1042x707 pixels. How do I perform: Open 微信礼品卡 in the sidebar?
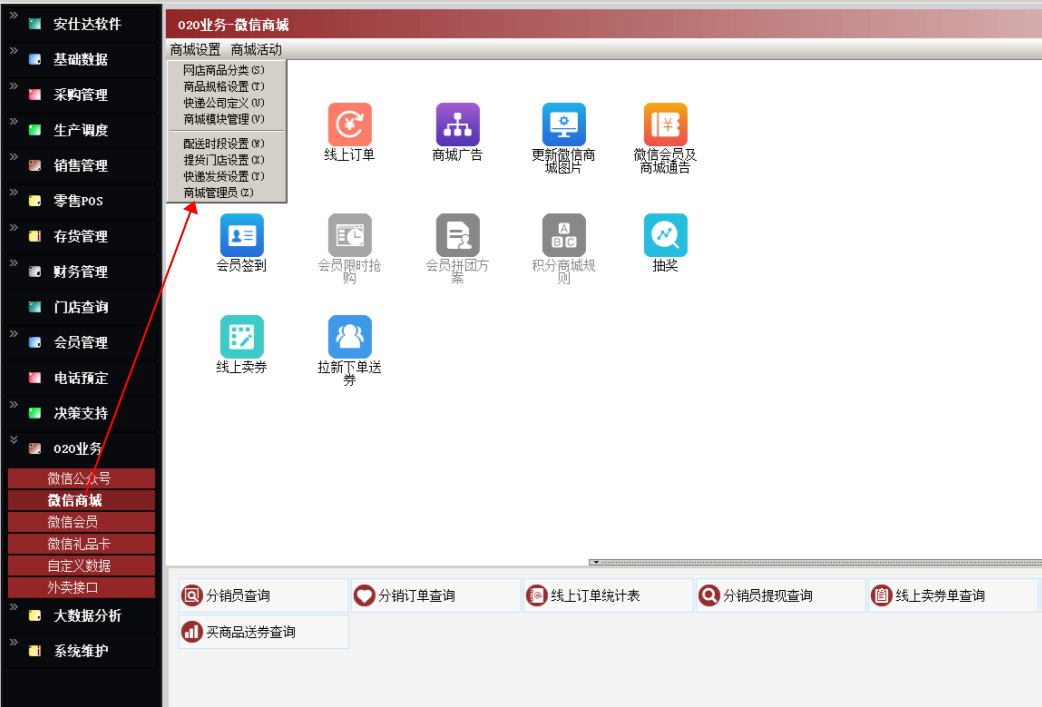[81, 544]
